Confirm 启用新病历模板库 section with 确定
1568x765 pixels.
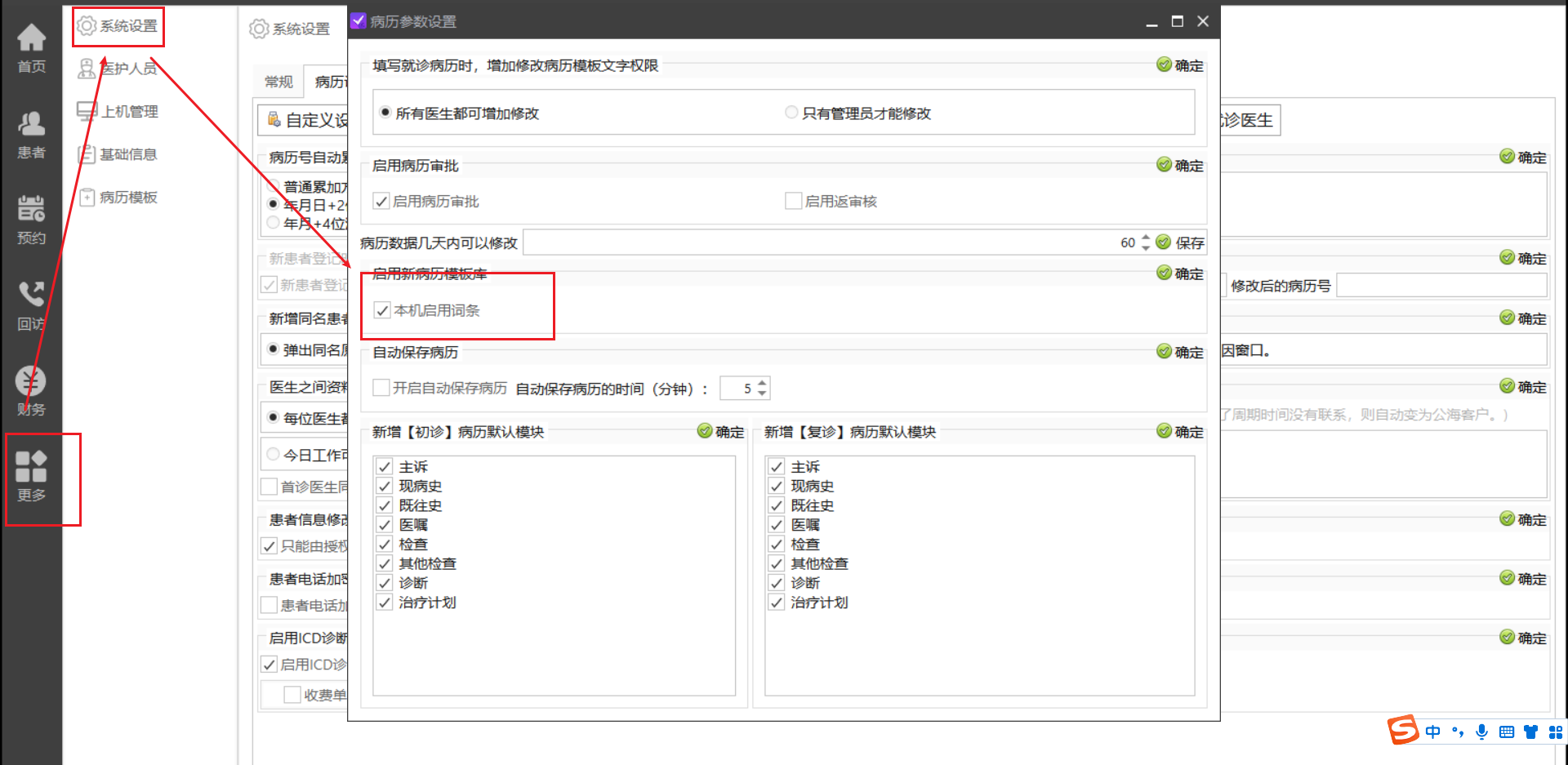tap(1180, 274)
